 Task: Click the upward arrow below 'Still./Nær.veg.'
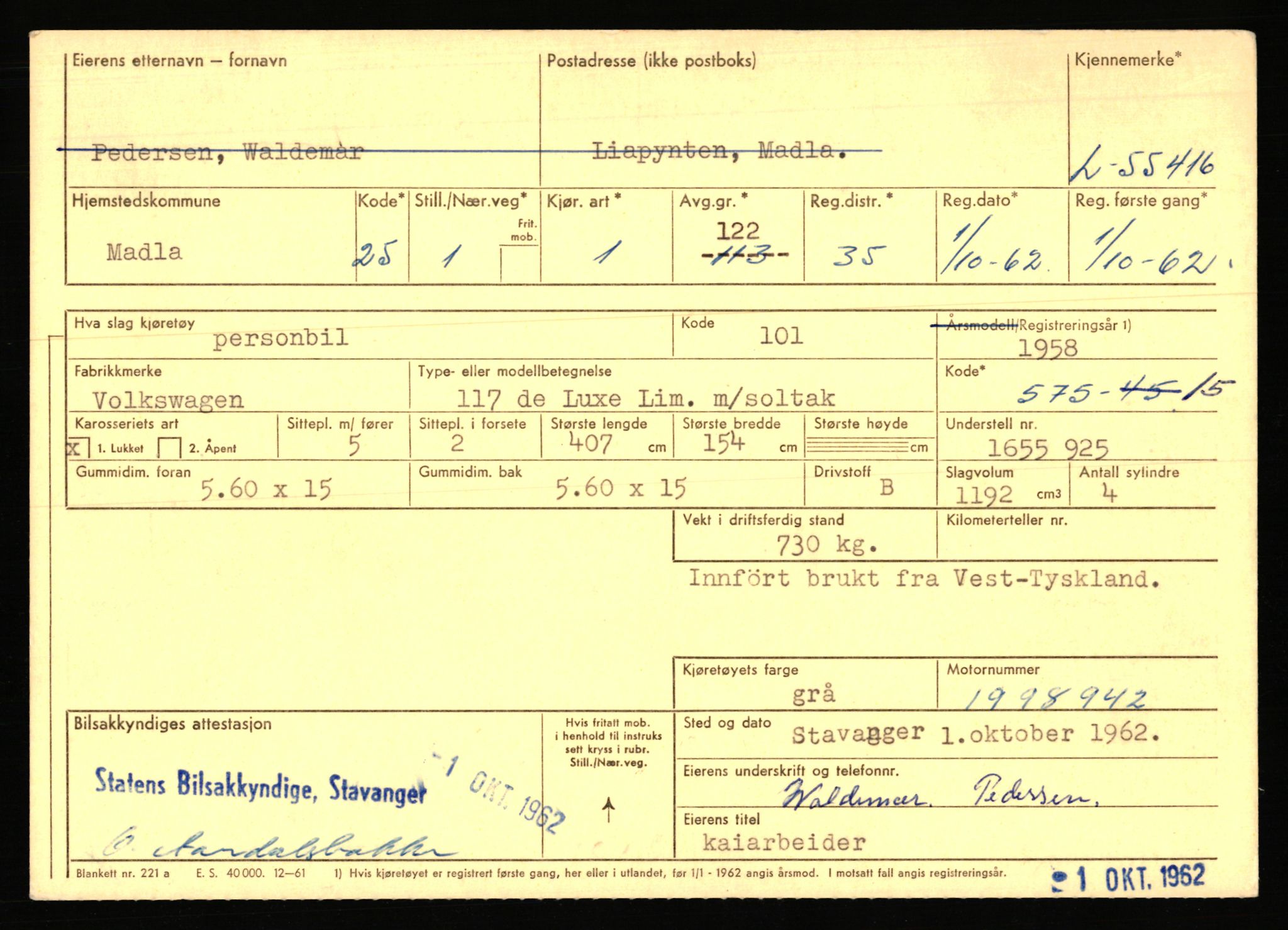[608, 809]
